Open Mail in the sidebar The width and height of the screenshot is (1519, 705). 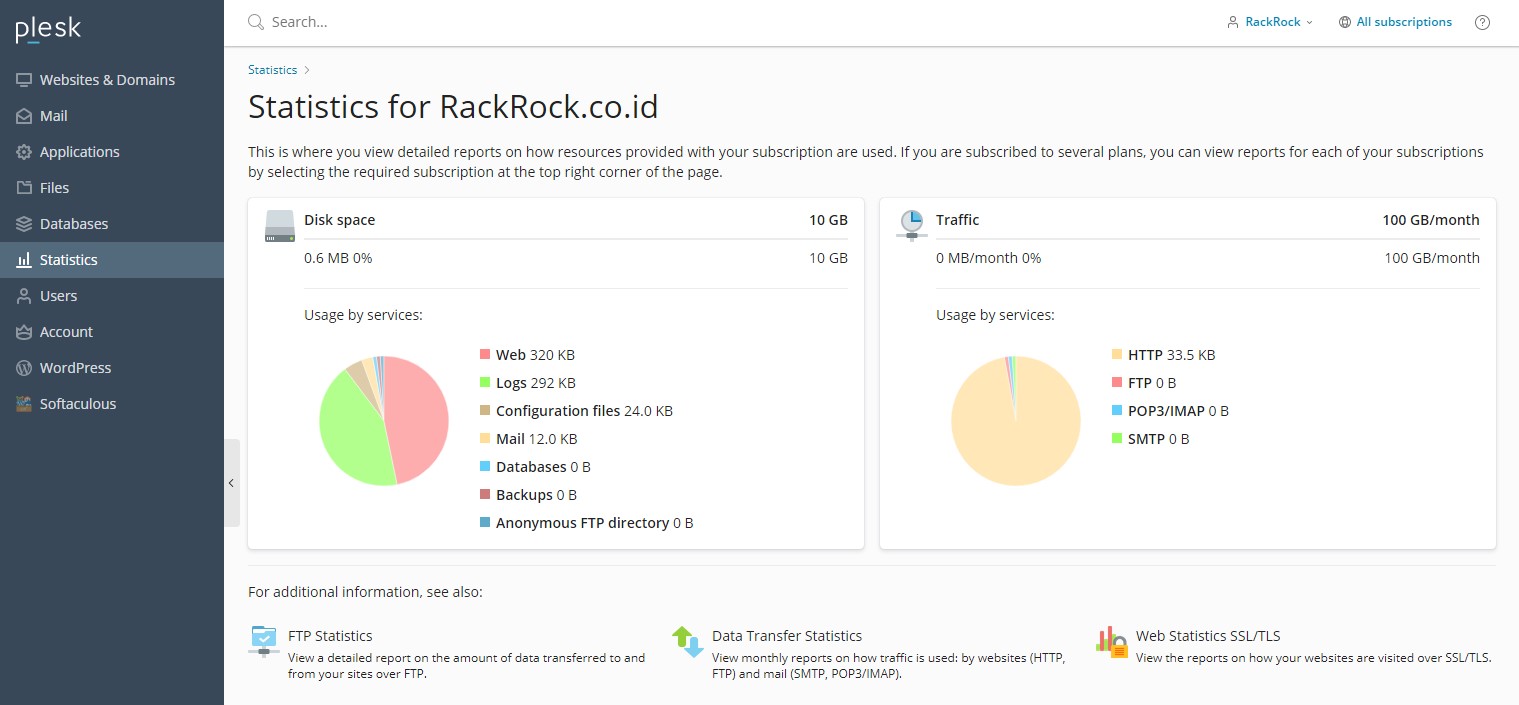click(x=112, y=116)
